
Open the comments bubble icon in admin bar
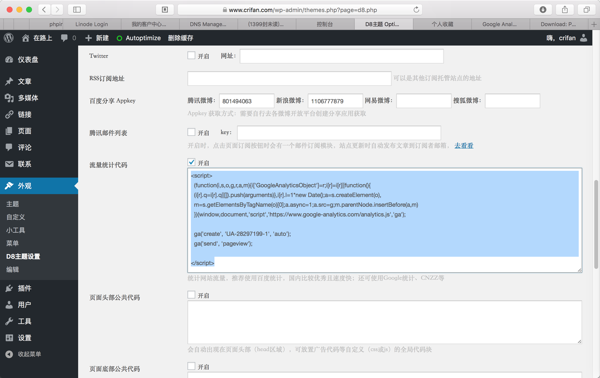(64, 38)
